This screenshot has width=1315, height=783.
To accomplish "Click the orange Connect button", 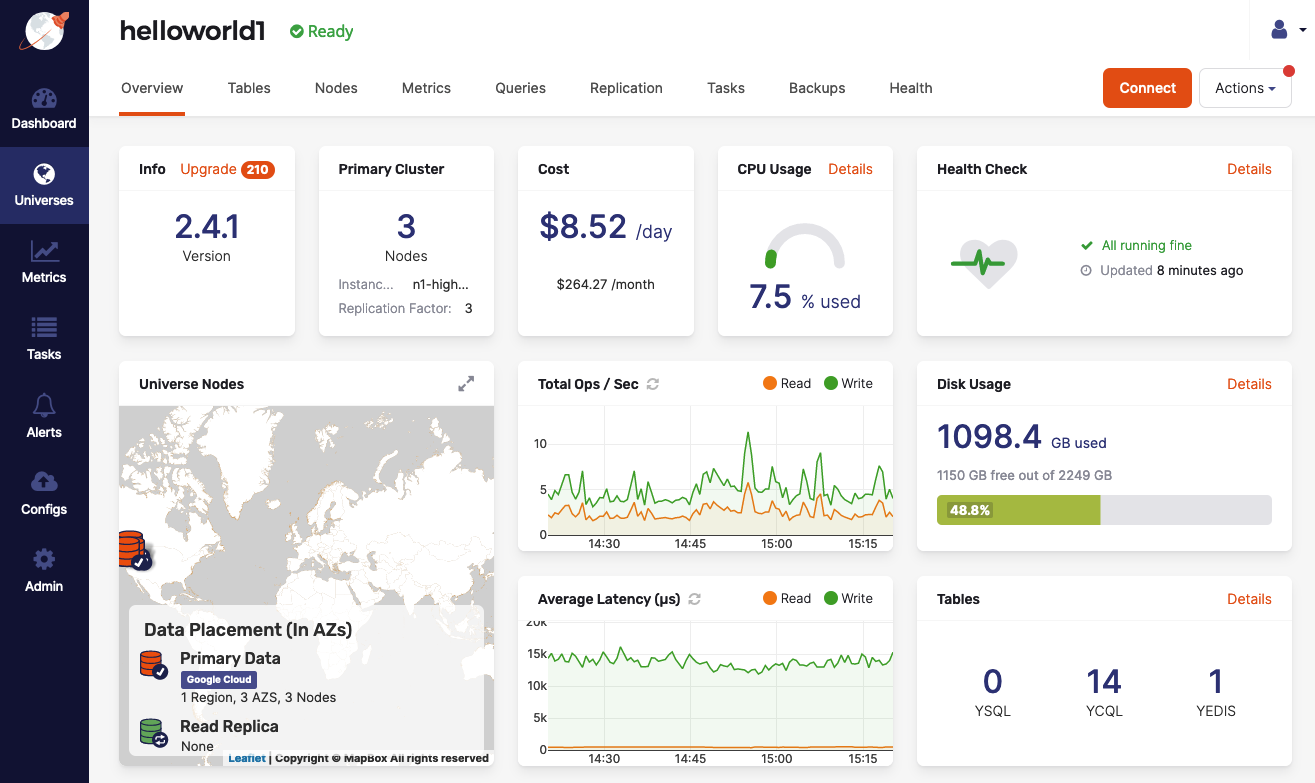I will (1147, 88).
